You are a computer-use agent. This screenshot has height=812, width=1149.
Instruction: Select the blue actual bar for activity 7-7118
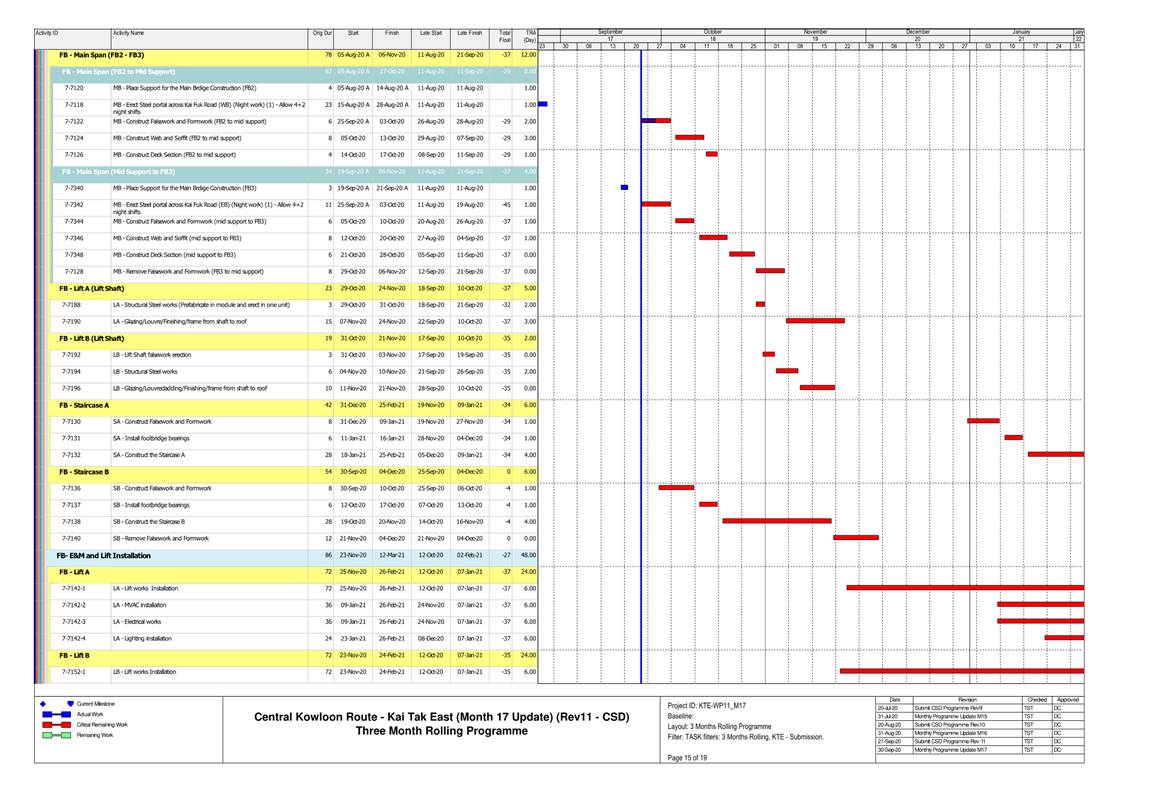tap(543, 103)
